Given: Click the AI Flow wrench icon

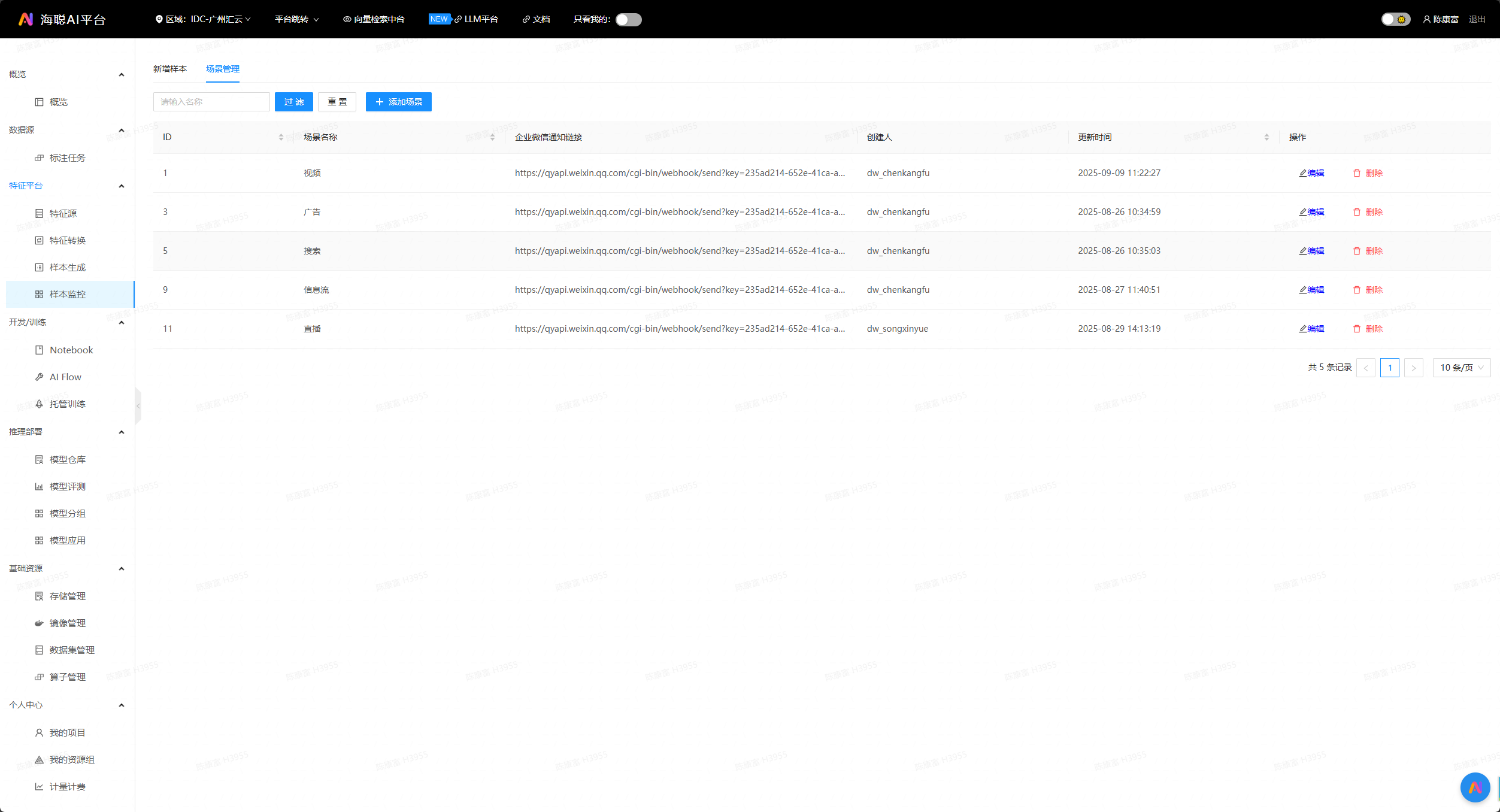Looking at the screenshot, I should click(39, 377).
